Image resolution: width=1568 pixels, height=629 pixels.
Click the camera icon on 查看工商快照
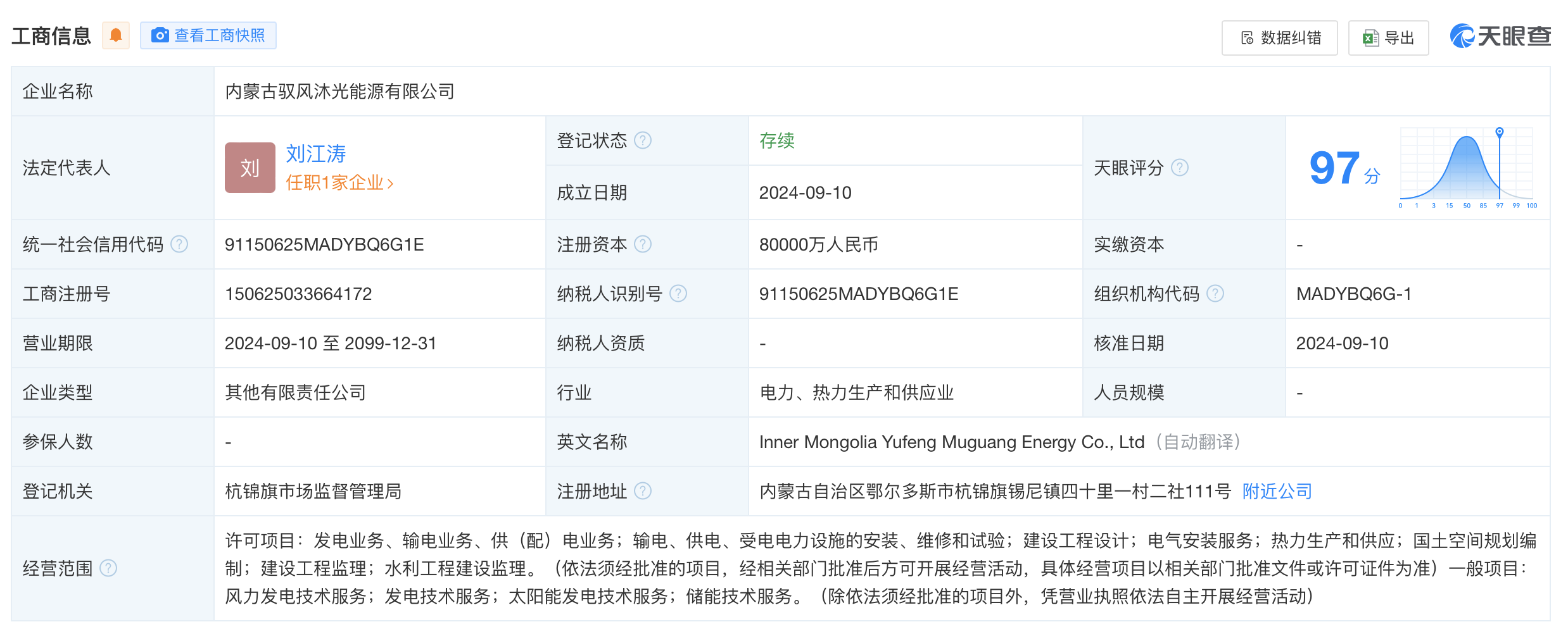161,35
